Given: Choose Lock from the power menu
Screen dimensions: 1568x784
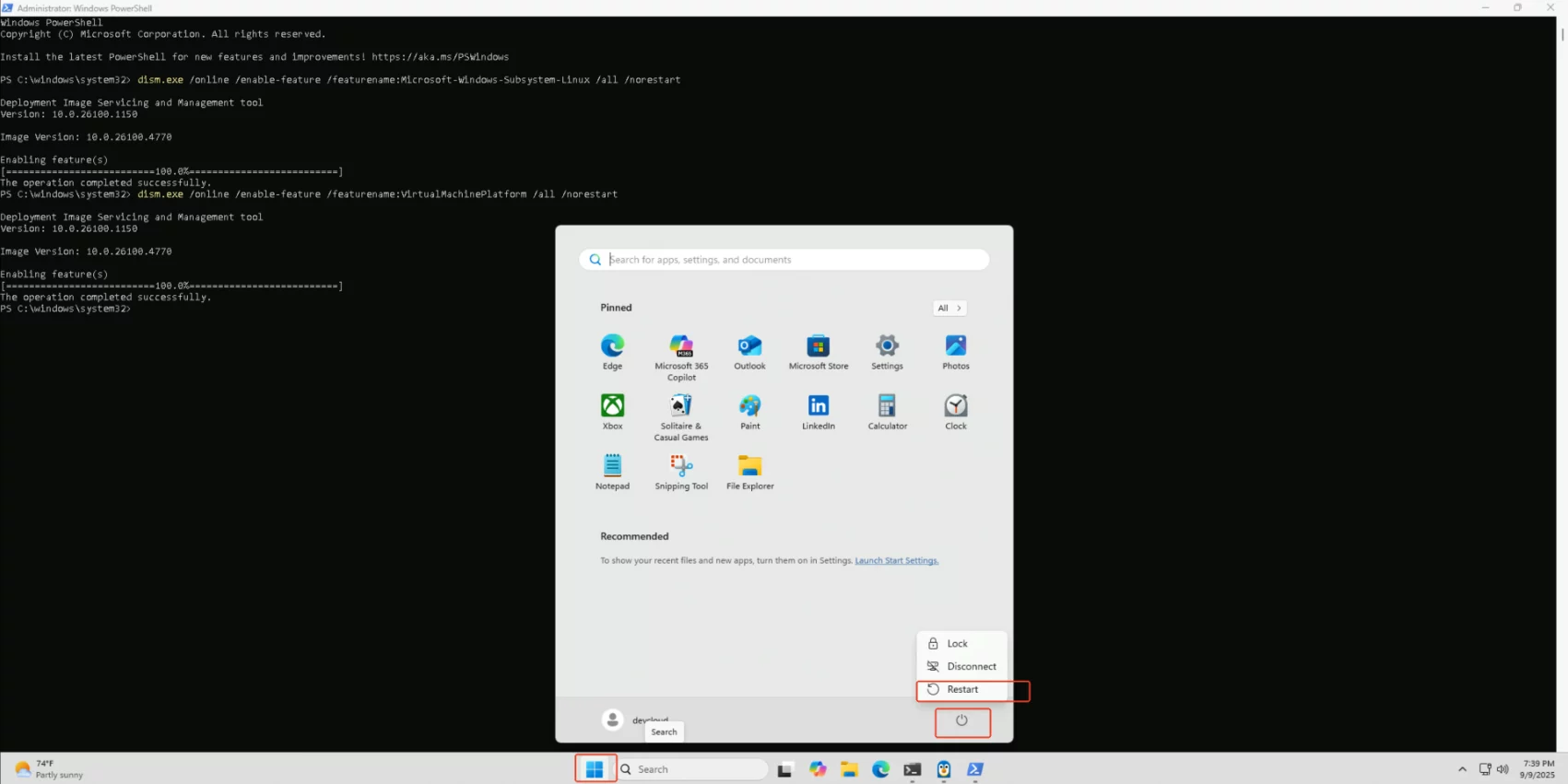Looking at the screenshot, I should tap(961, 644).
